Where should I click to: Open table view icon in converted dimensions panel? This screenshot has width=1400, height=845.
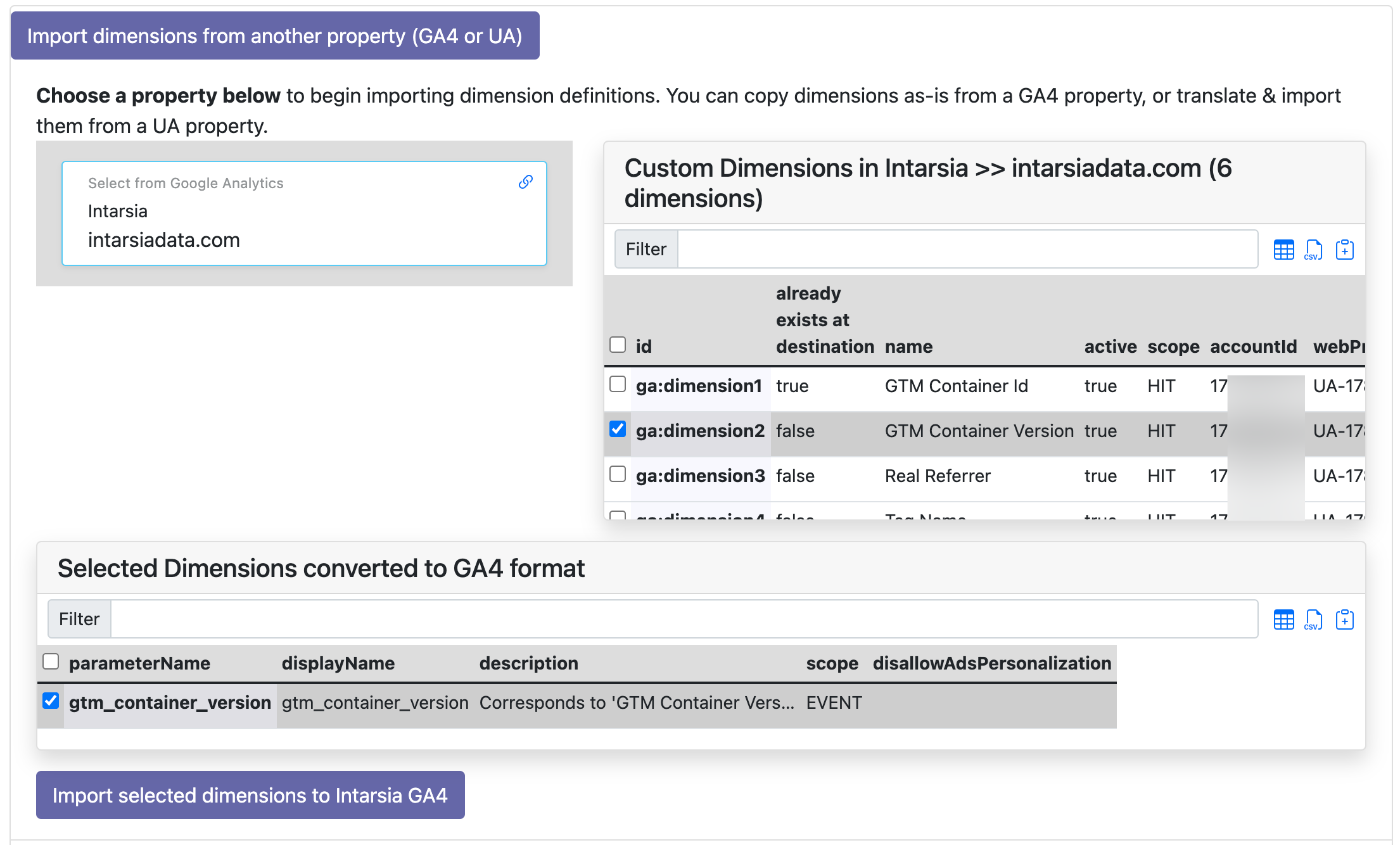pyautogui.click(x=1283, y=619)
